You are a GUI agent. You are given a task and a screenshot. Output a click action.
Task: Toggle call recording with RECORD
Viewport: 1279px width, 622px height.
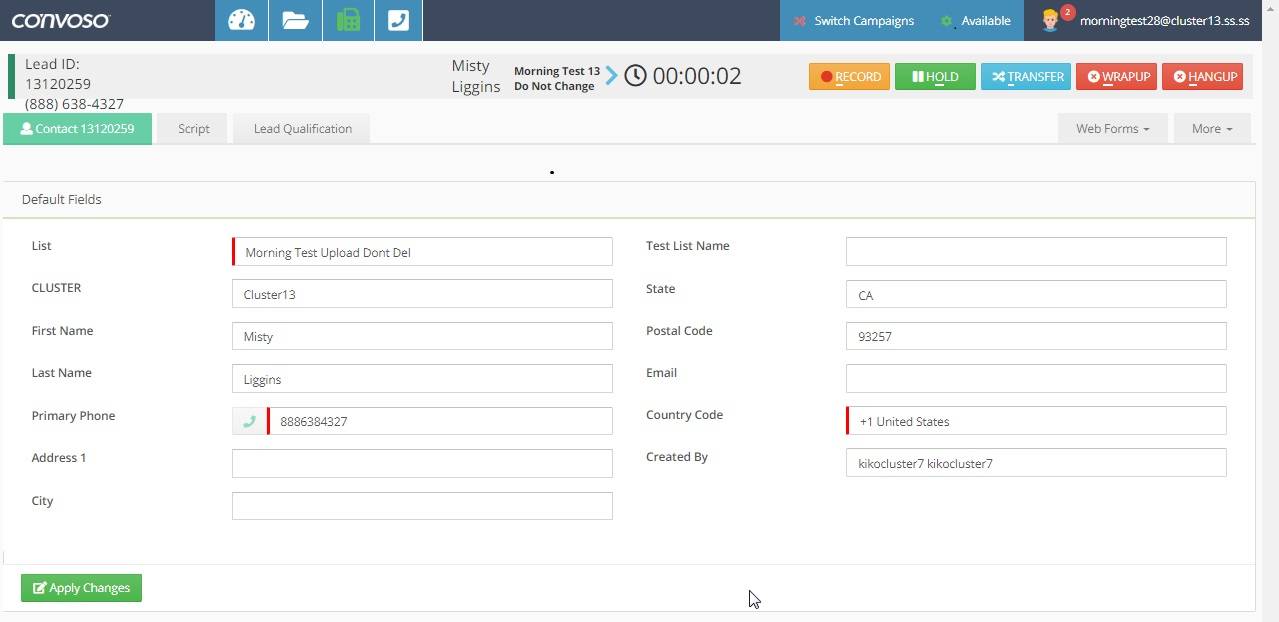coord(849,76)
